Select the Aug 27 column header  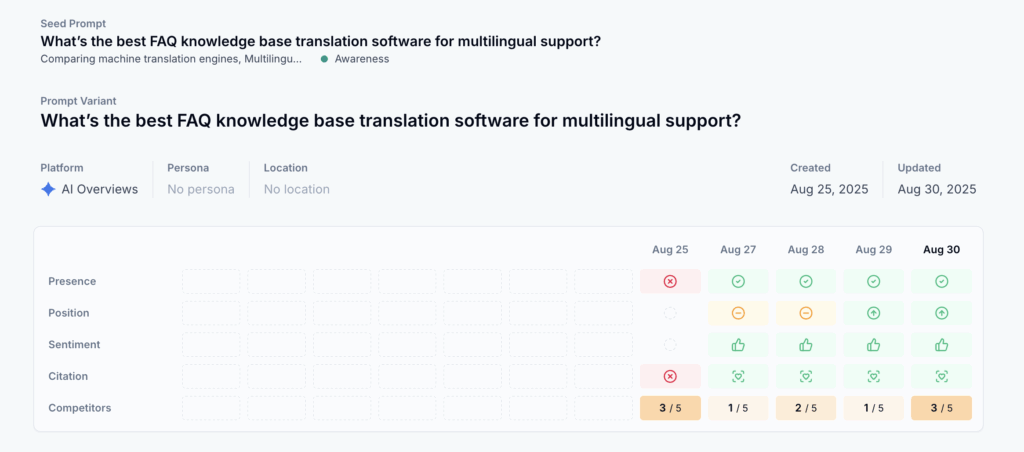(738, 250)
